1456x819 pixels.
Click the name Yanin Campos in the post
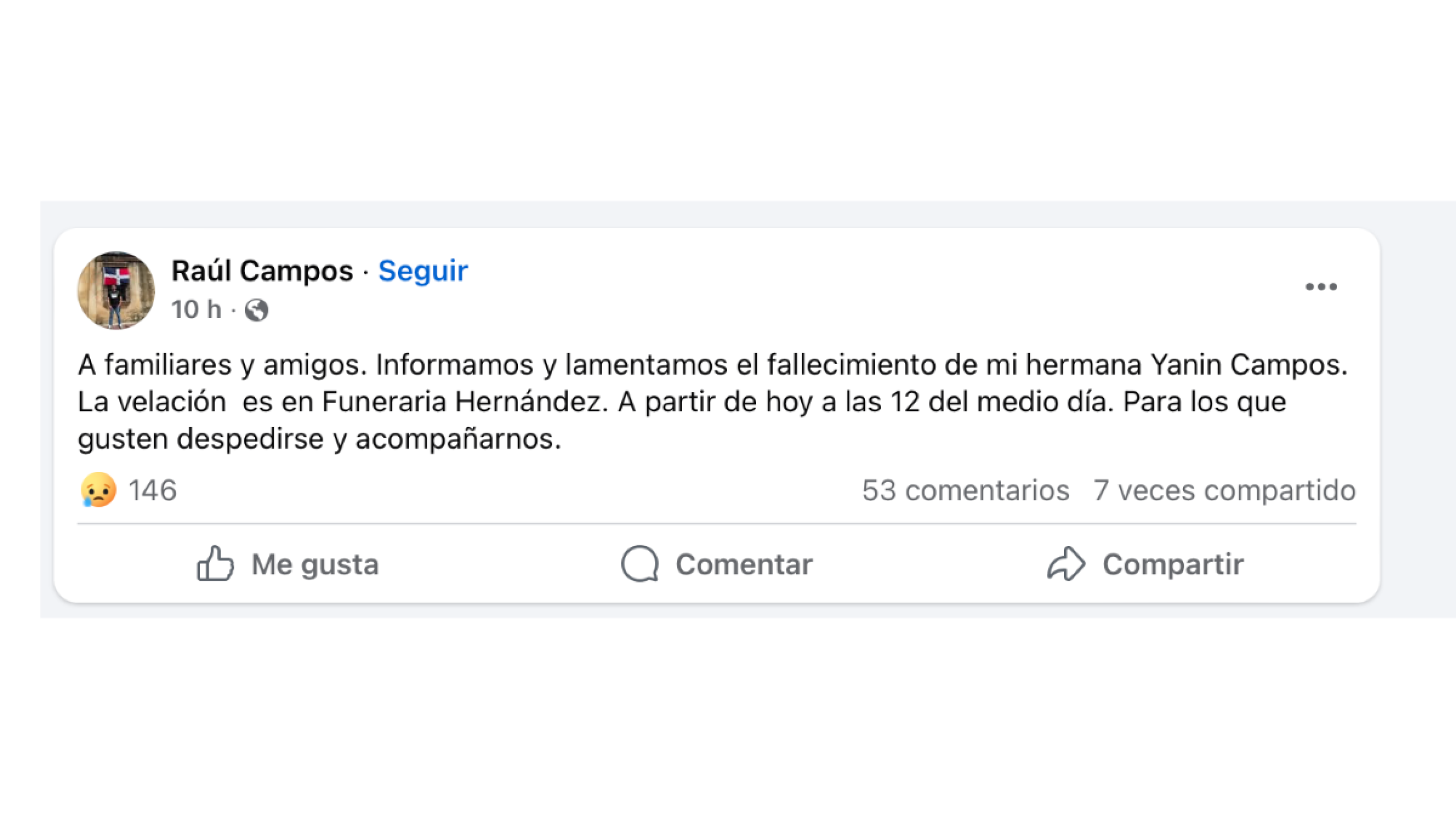coord(1248,365)
